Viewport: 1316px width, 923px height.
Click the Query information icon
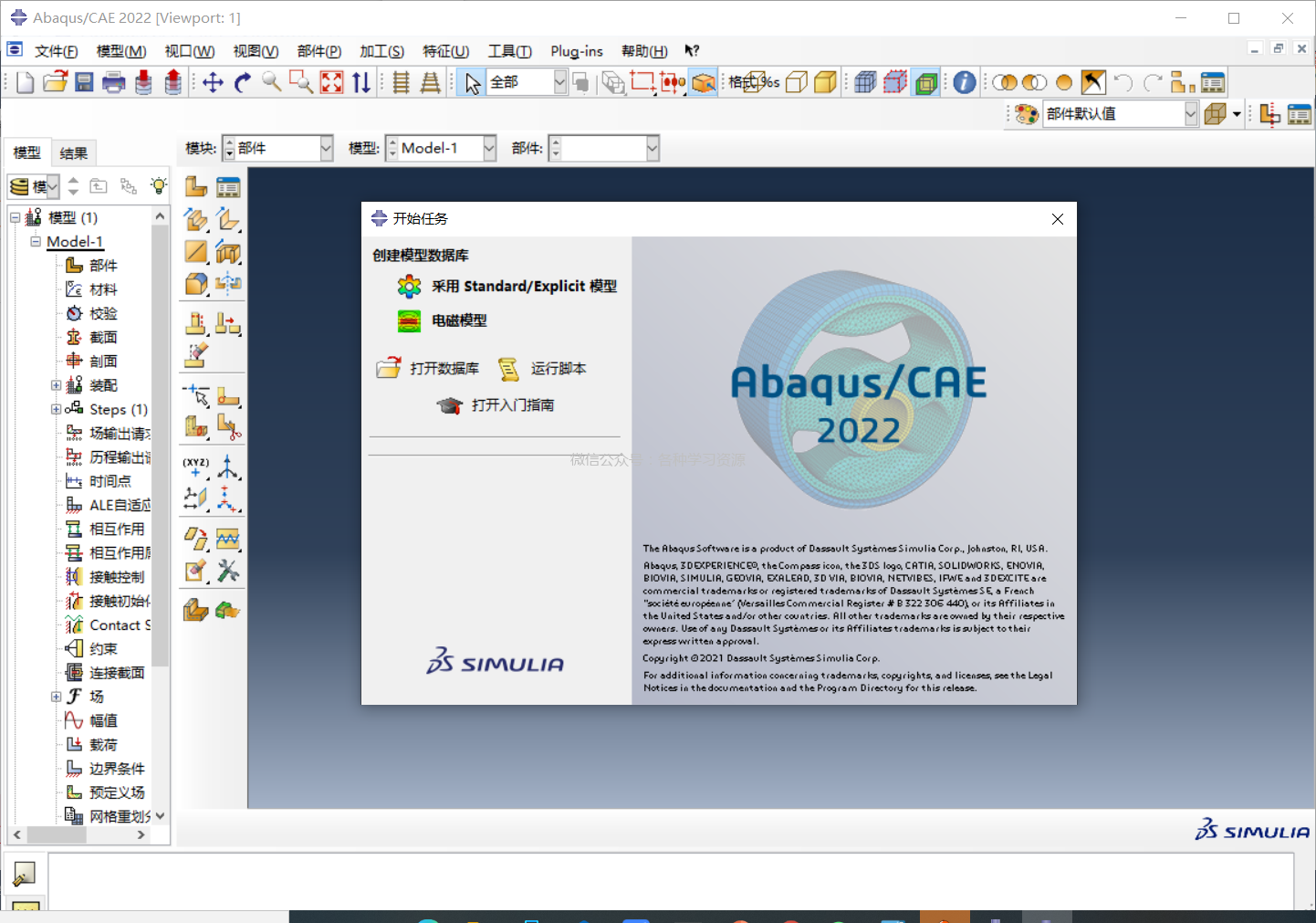pyautogui.click(x=964, y=83)
